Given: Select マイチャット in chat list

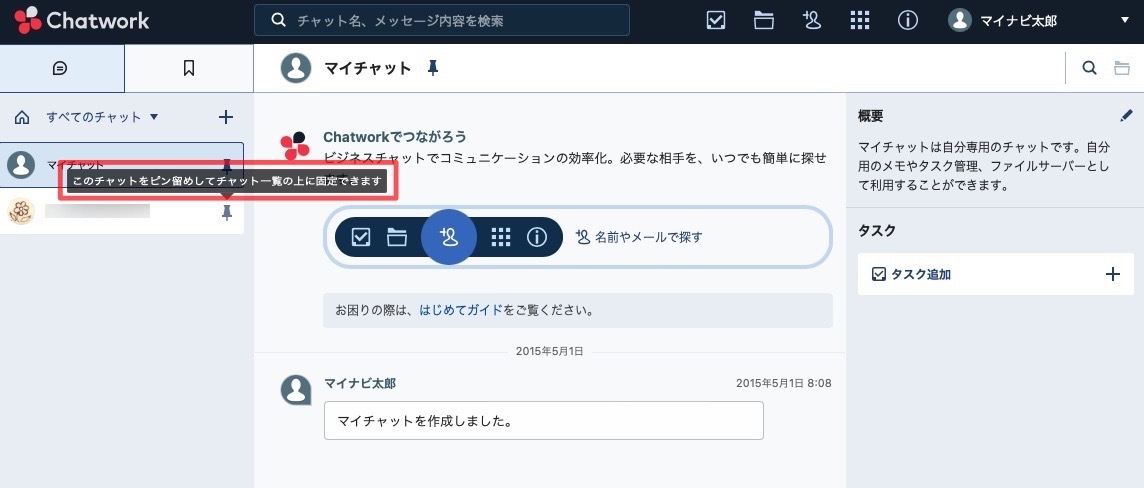Looking at the screenshot, I should 122,165.
